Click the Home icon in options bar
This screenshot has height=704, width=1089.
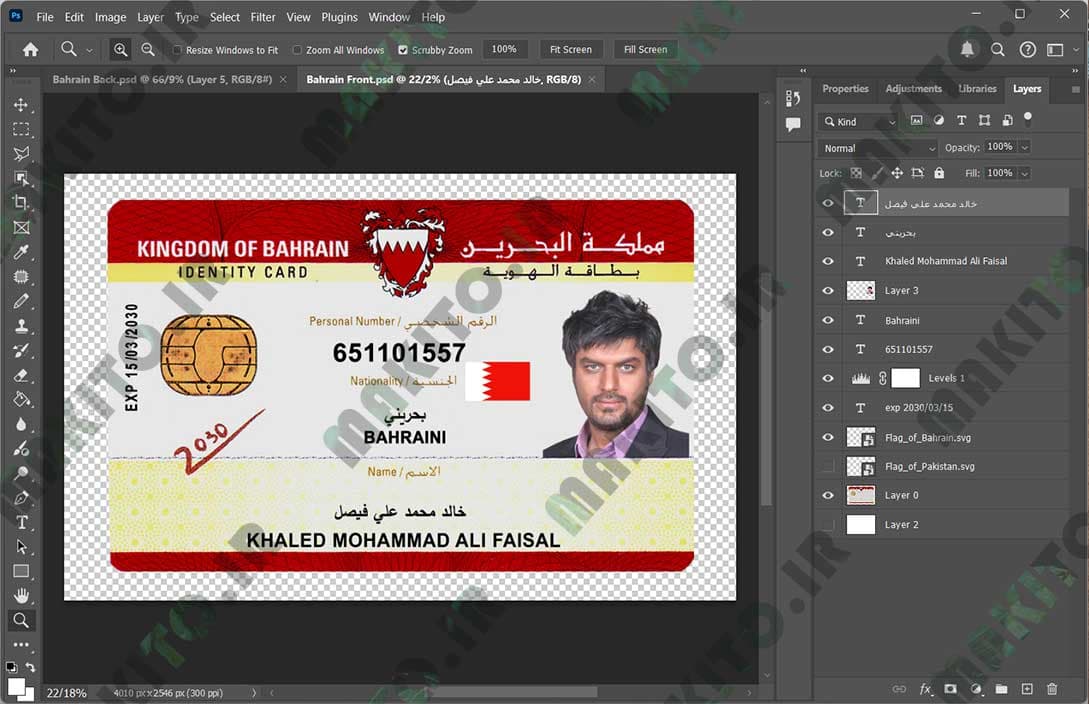[31, 49]
